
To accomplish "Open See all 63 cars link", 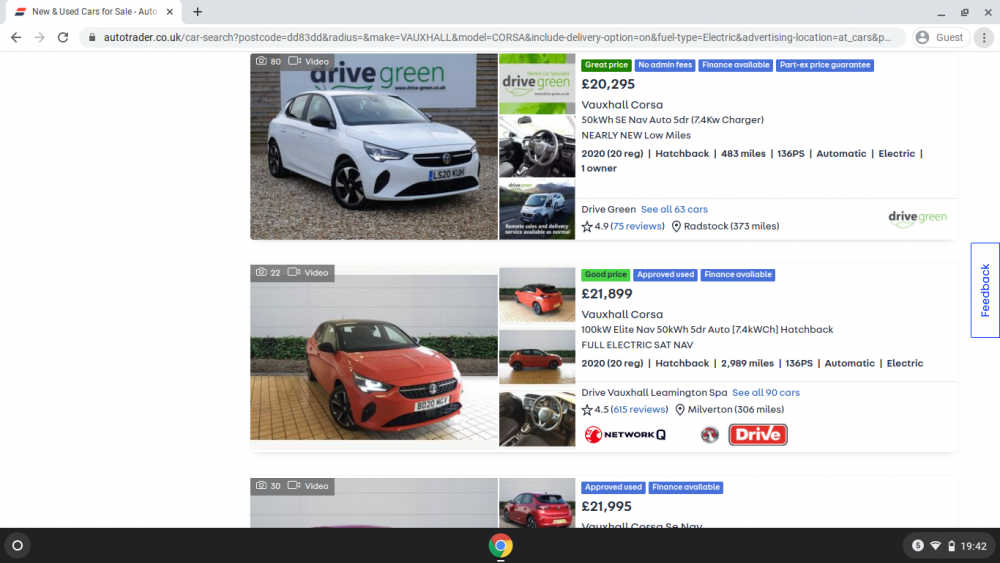I will [674, 209].
